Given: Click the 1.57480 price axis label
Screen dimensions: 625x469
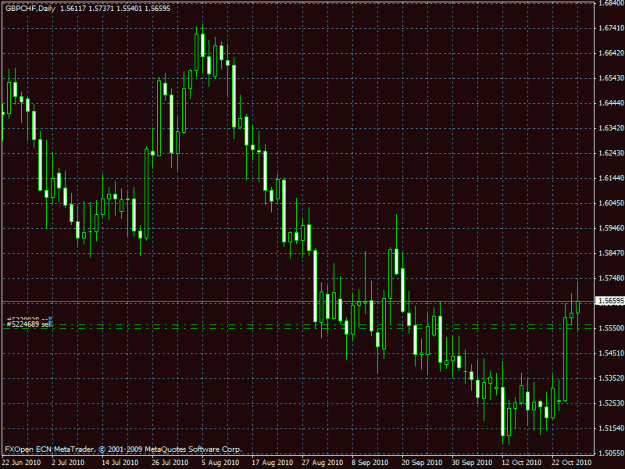Looking at the screenshot, I should click(611, 278).
